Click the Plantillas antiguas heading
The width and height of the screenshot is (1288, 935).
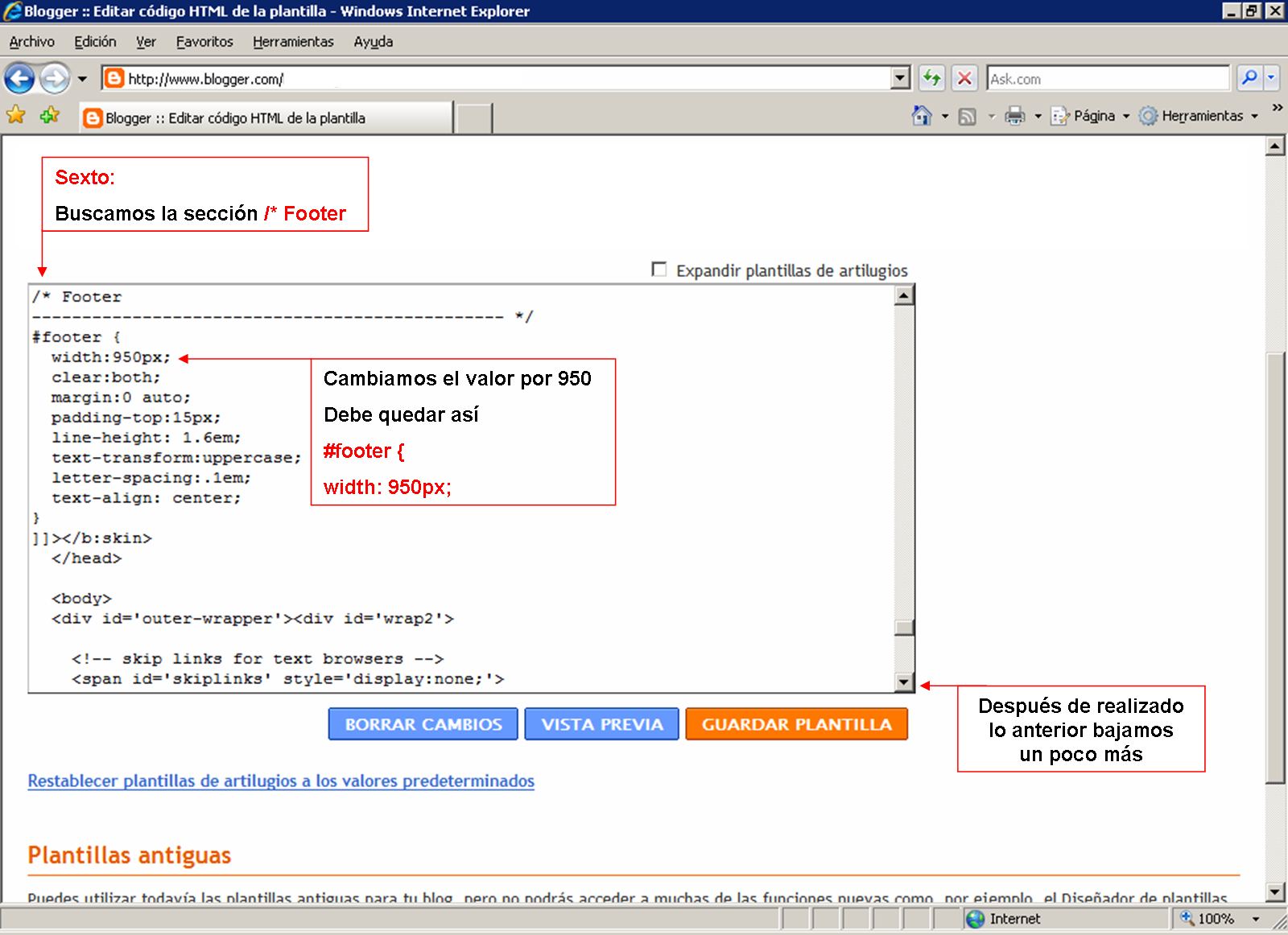(x=130, y=855)
